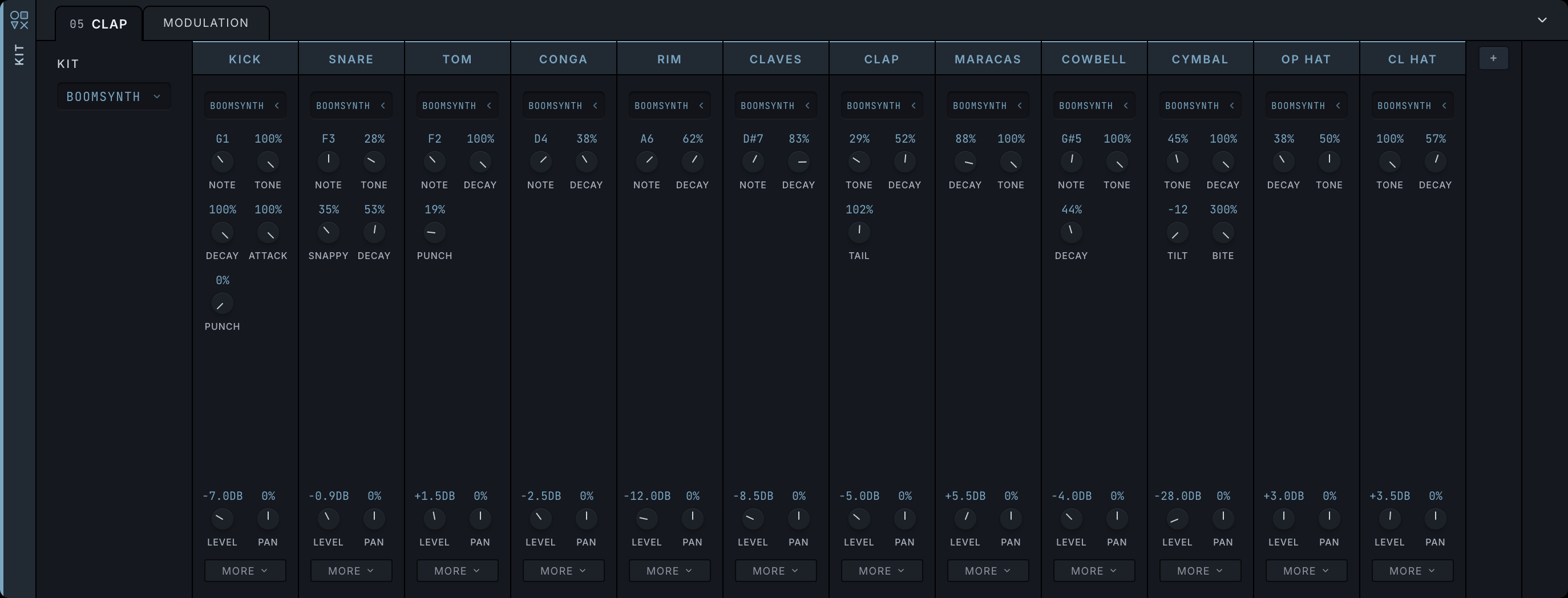Image resolution: width=1568 pixels, height=598 pixels.
Task: Select the COWBELL channel header
Action: pyautogui.click(x=1094, y=59)
